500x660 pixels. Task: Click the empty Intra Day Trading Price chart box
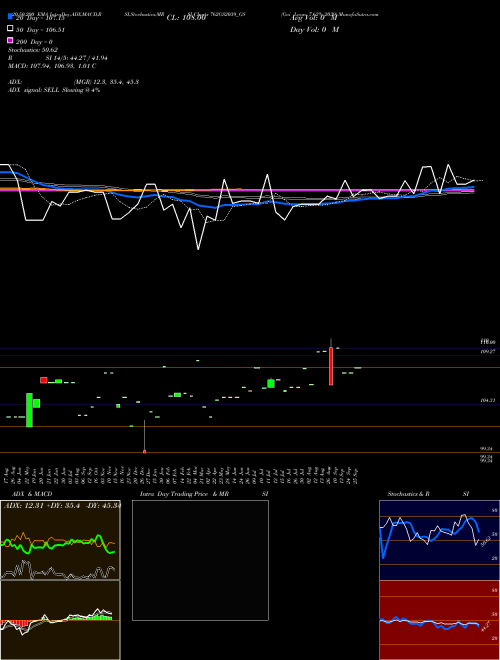click(200, 560)
